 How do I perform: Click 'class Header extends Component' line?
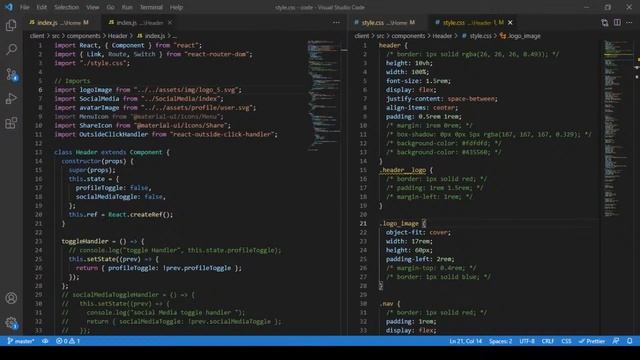[111, 152]
